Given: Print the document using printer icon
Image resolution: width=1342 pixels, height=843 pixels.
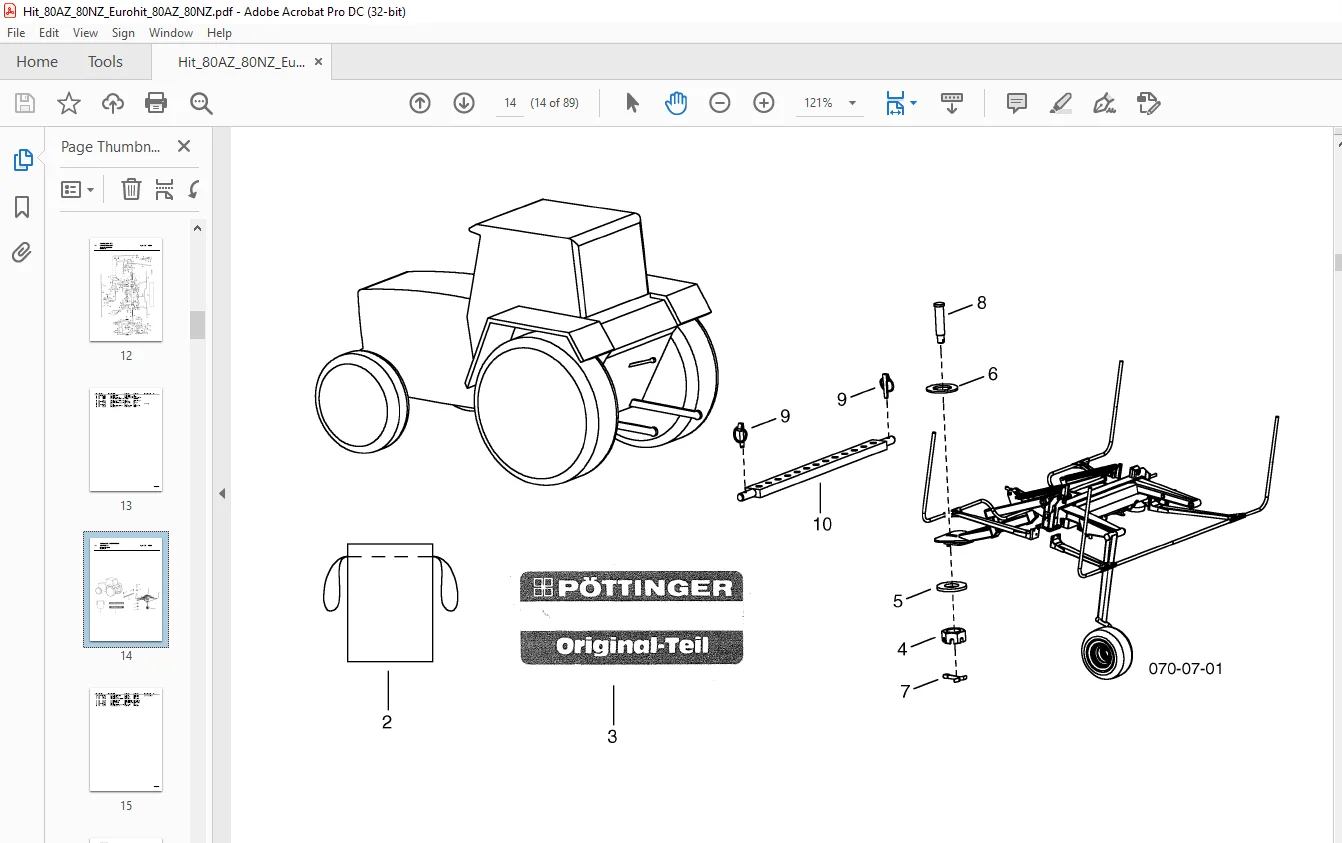Looking at the screenshot, I should [x=156, y=103].
